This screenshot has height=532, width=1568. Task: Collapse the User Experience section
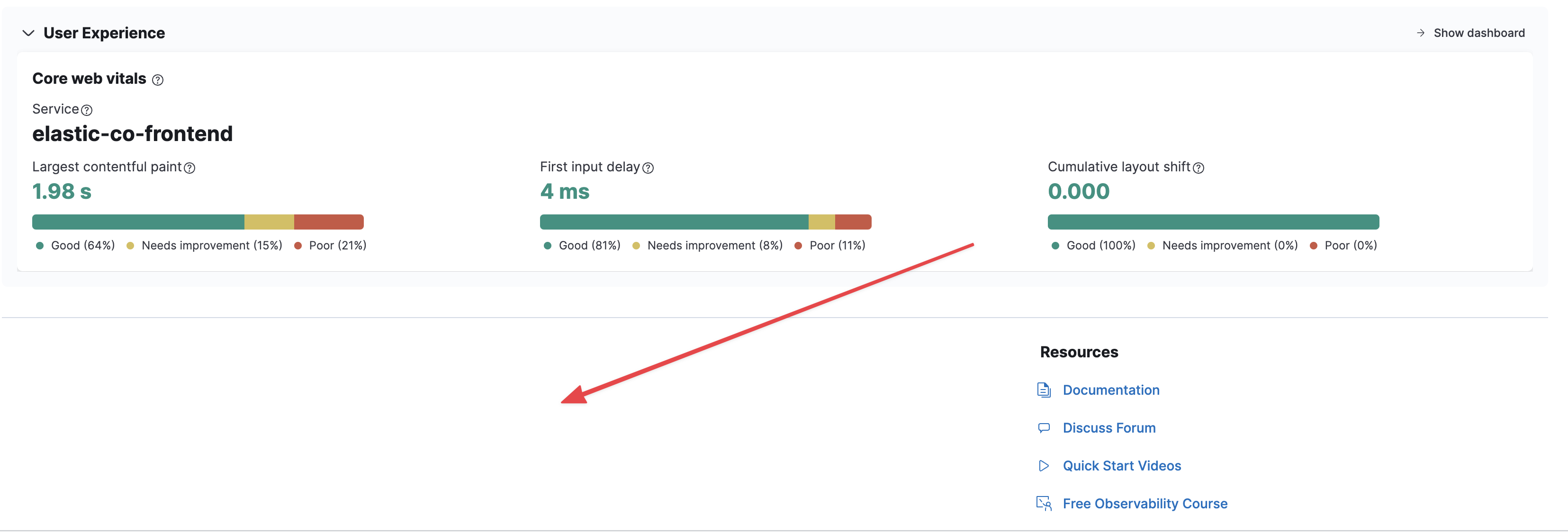click(x=27, y=34)
